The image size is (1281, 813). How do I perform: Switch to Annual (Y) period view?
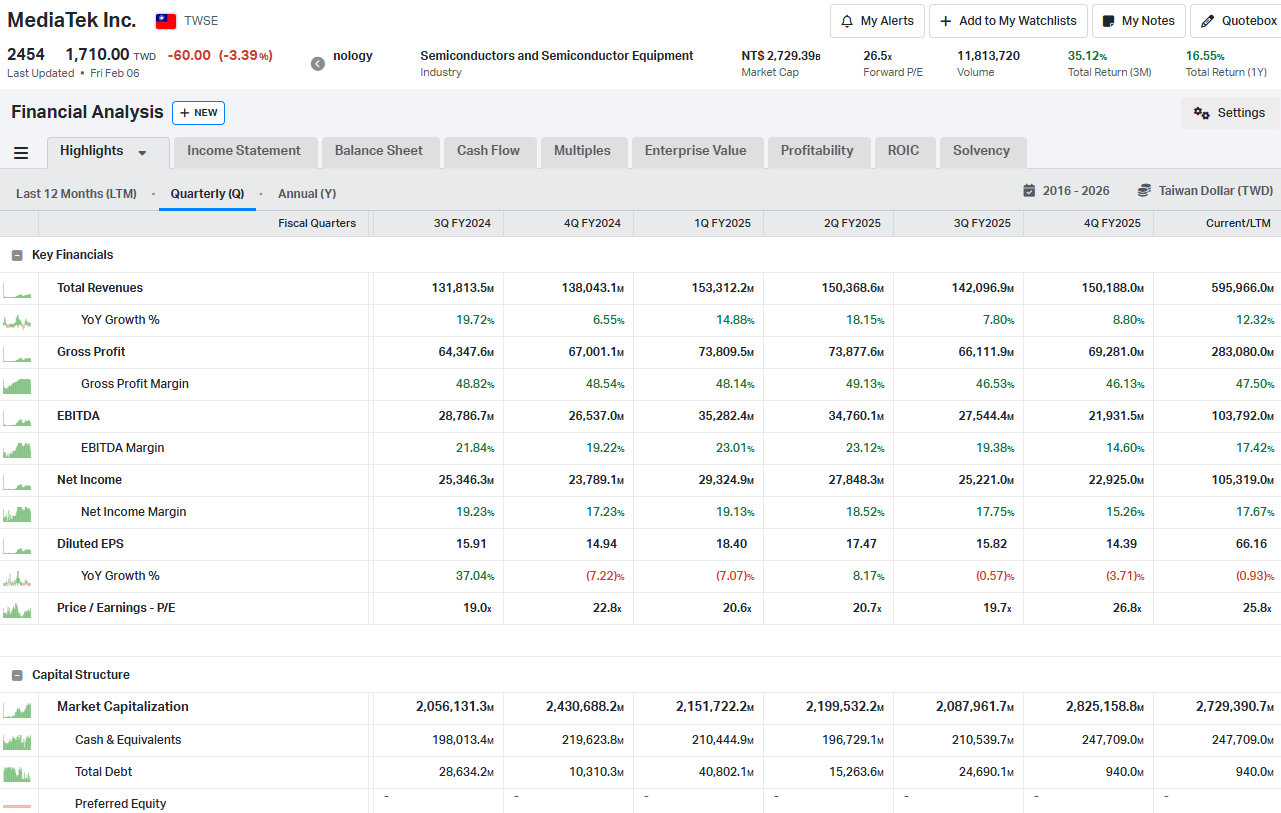307,193
